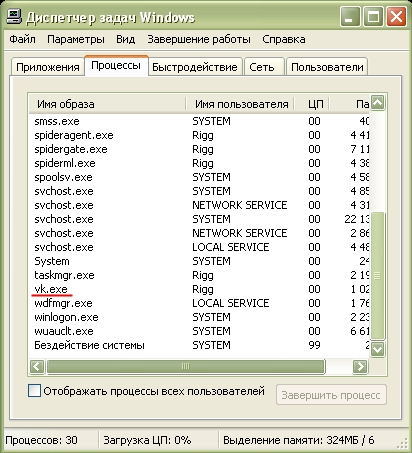Image resolution: width=412 pixels, height=453 pixels.
Task: Open the Файл menu
Action: coord(22,39)
